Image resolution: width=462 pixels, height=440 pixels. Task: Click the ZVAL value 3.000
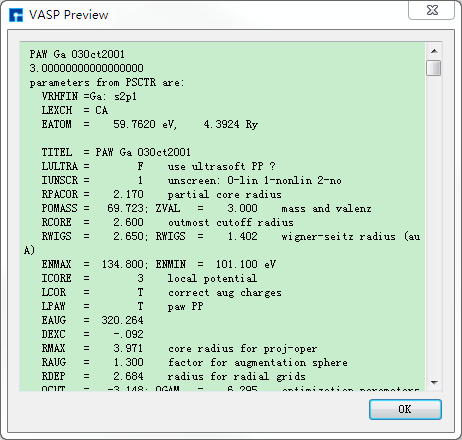242,208
